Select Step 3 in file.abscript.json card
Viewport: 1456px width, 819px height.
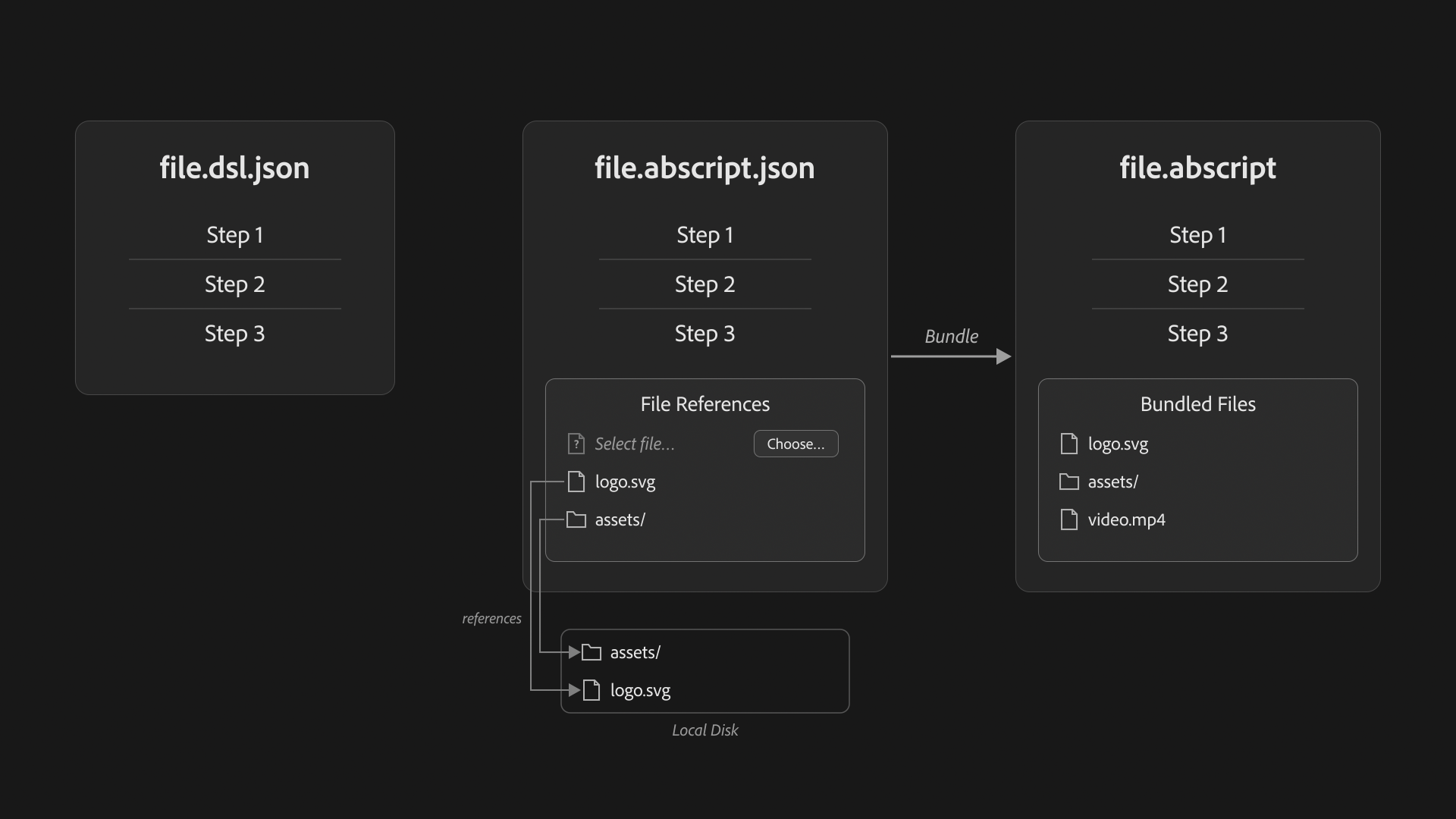click(x=704, y=334)
